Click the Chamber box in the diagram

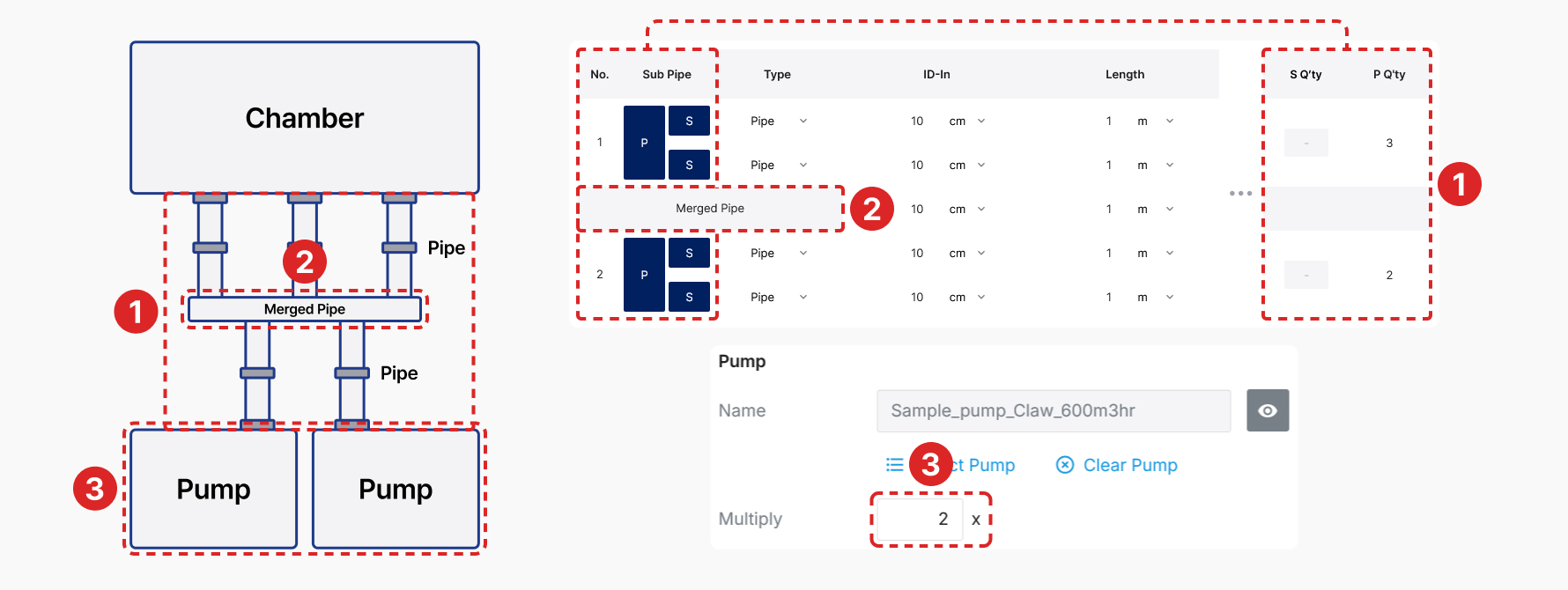pyautogui.click(x=305, y=117)
